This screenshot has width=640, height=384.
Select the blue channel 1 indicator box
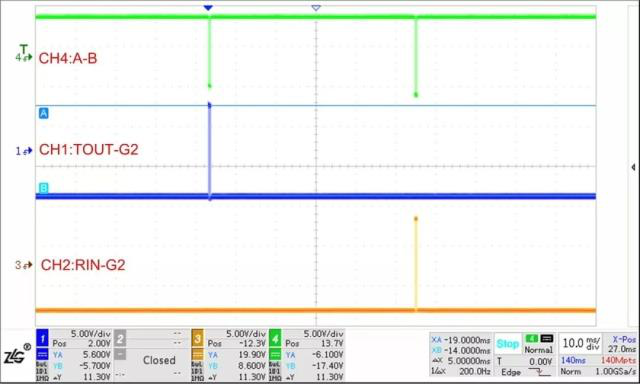[x=42, y=338]
